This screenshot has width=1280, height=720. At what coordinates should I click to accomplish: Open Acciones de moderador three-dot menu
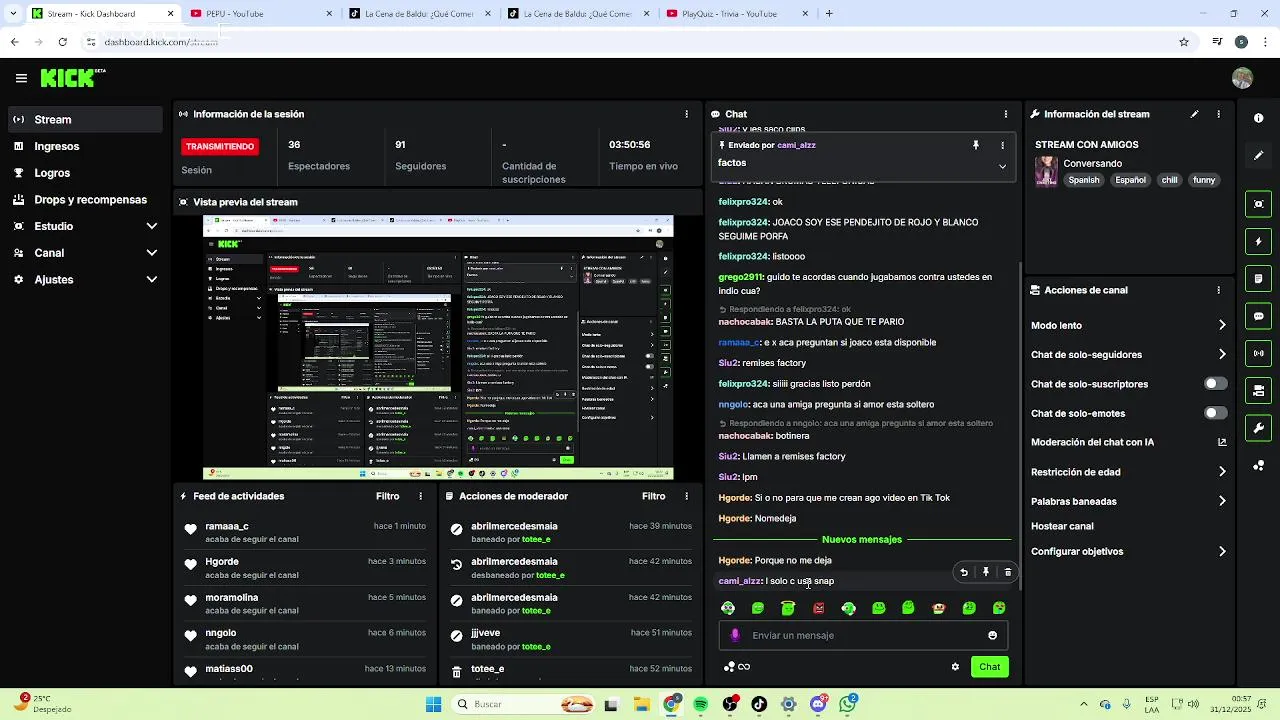point(686,496)
